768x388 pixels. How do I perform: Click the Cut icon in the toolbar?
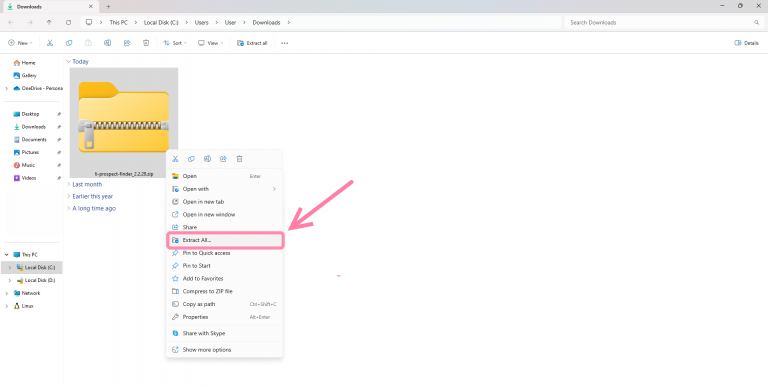coord(49,43)
